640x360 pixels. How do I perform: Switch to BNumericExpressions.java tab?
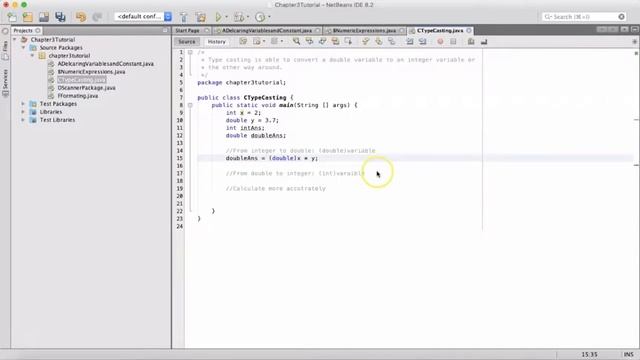coord(364,31)
